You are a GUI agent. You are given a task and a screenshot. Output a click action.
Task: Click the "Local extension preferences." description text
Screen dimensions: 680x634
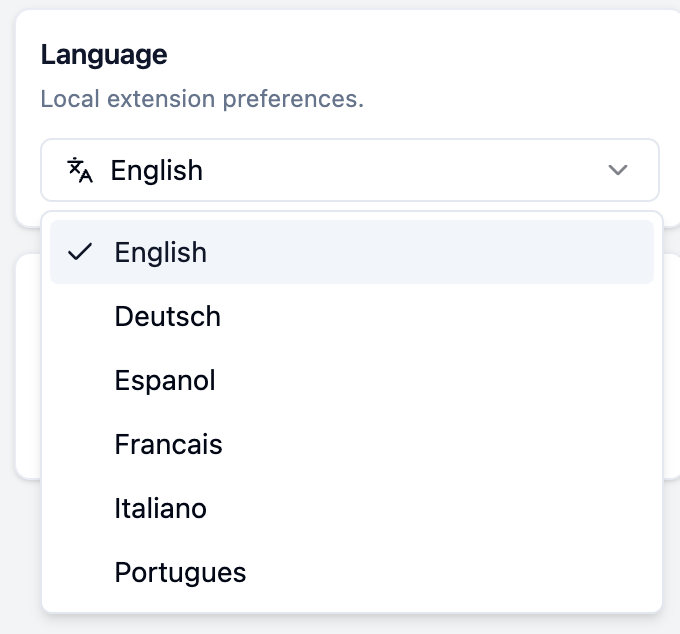click(202, 100)
